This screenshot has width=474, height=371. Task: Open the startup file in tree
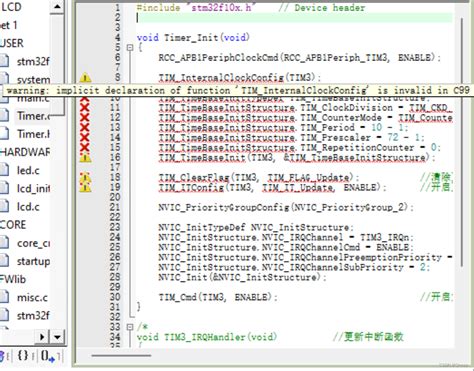click(x=33, y=261)
